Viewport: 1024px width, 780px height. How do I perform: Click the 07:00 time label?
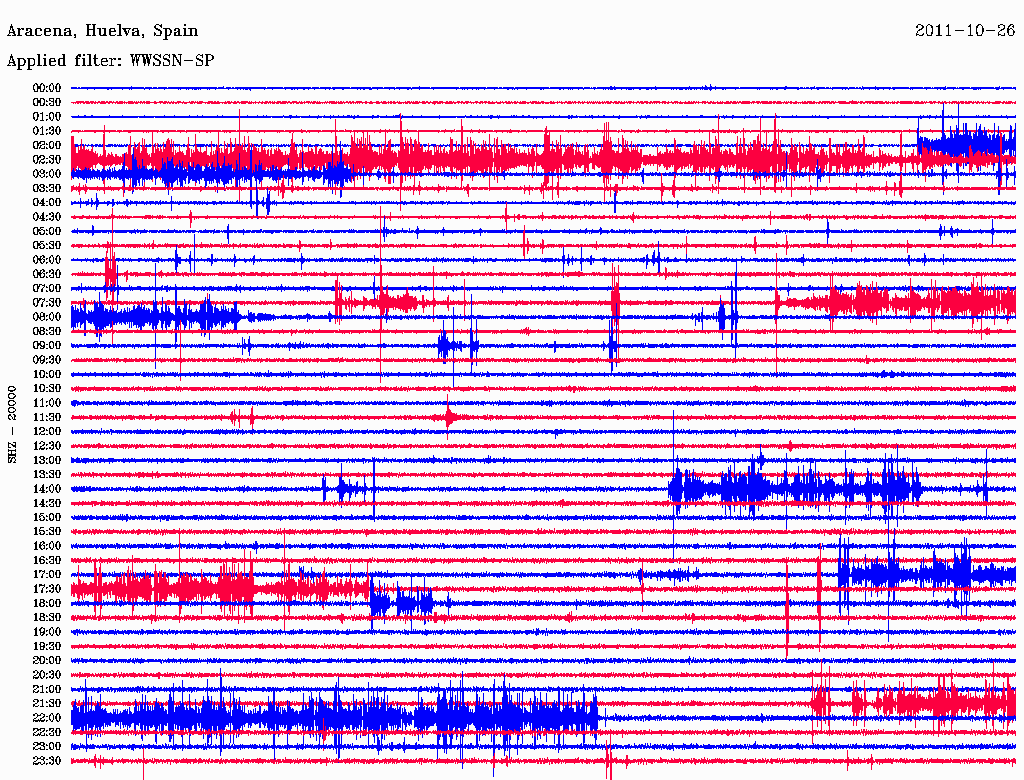[x=46, y=289]
